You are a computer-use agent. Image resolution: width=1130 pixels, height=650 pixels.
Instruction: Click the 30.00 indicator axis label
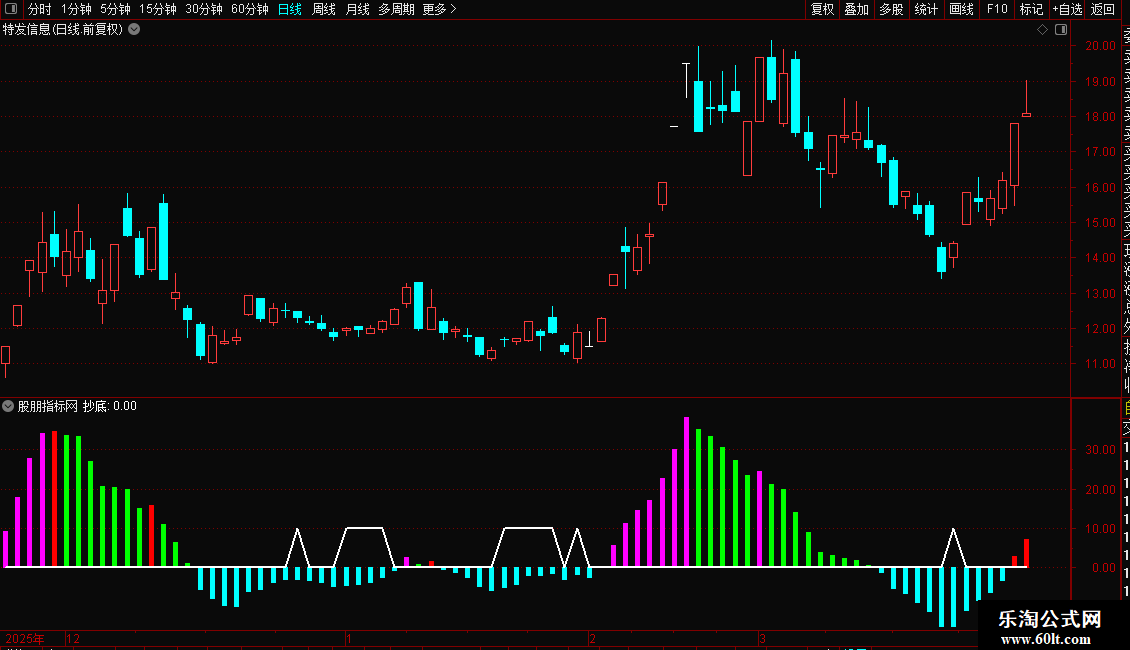point(1100,450)
